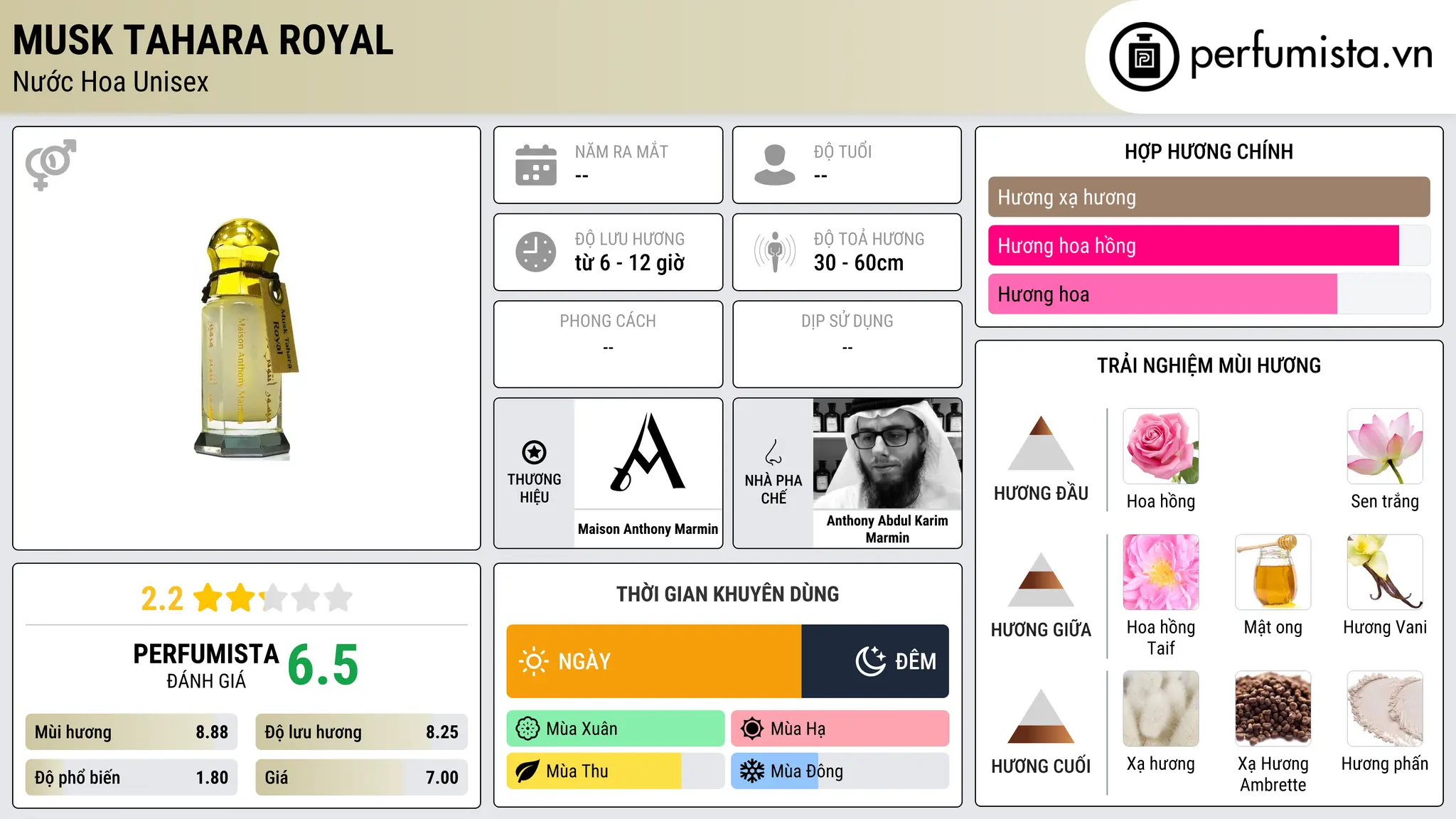This screenshot has width=1456, height=819.
Task: Open perfumer Anthony Abdul Karim Marmin photo
Action: (x=887, y=454)
